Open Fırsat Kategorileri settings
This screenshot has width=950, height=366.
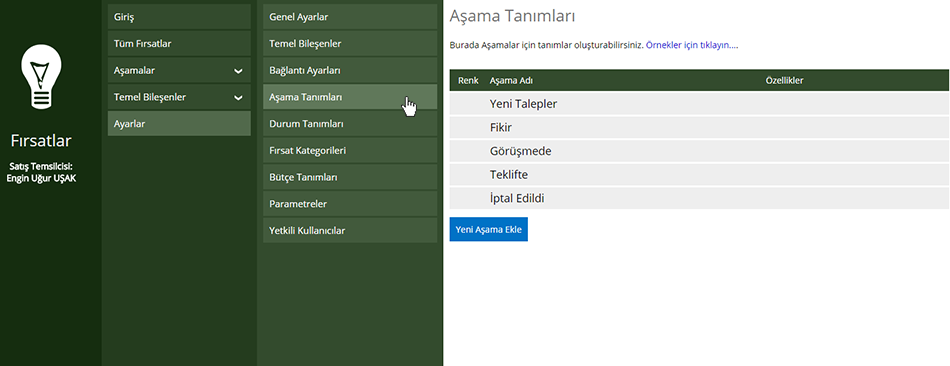(350, 150)
